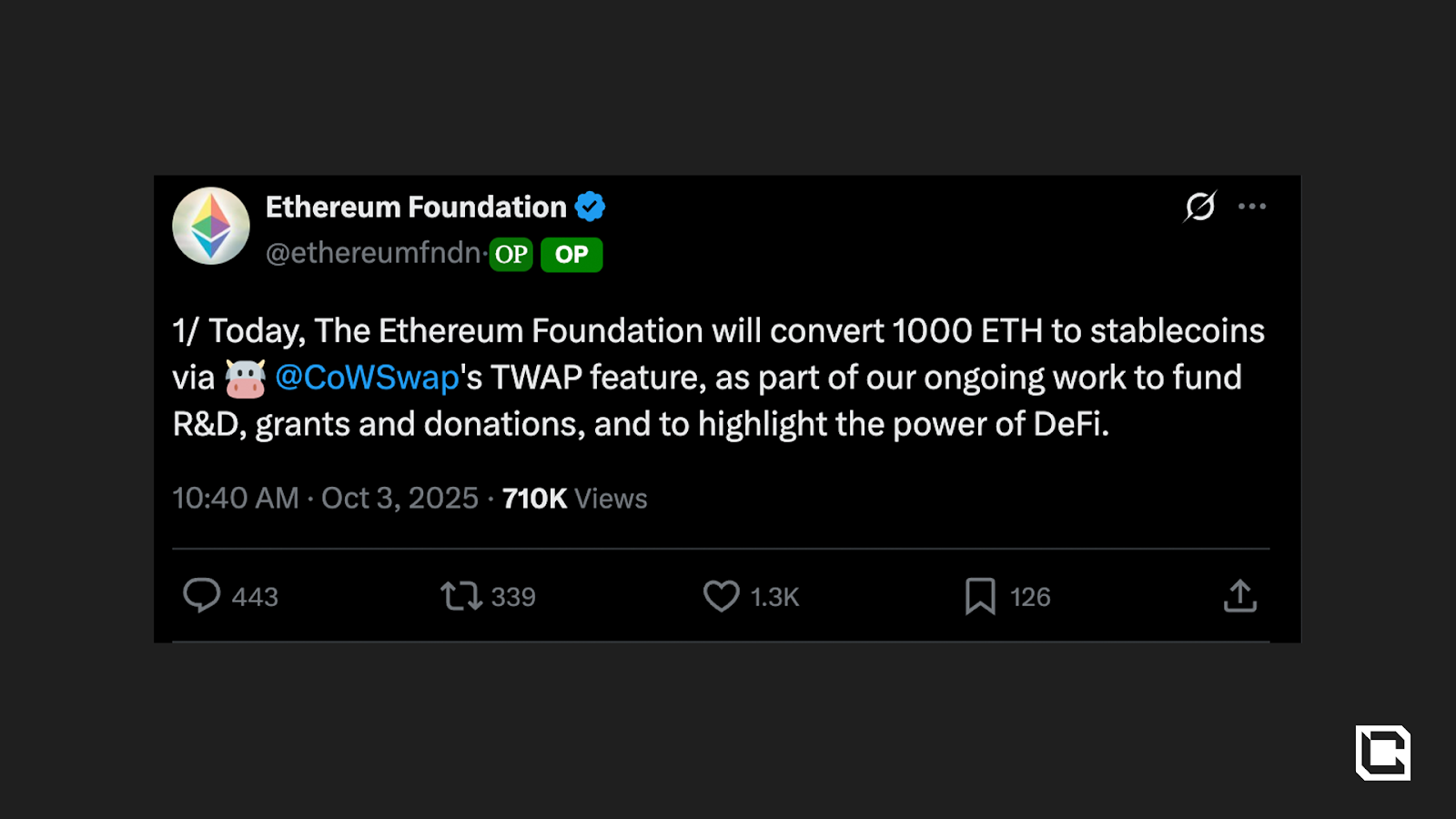Open the three-dot more options menu

pos(1253,207)
